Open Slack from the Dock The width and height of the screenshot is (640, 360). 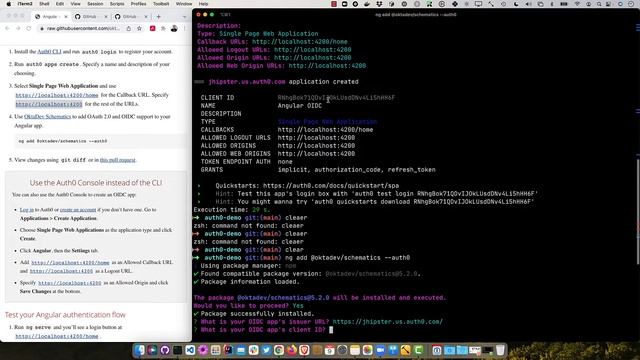pyautogui.click(x=253, y=350)
